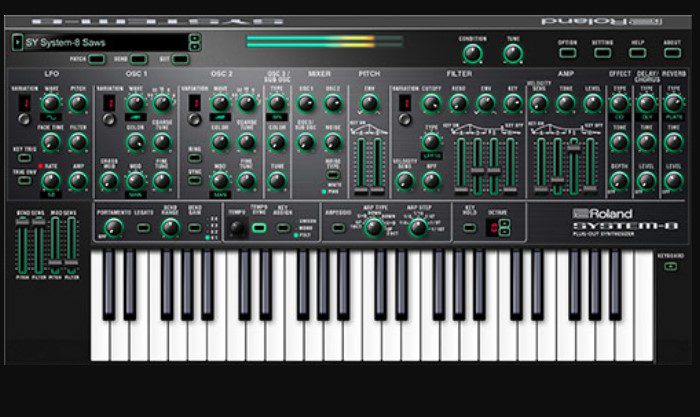Viewport: 700px width, 417px height.
Task: Toggle the LFO KEY TRIG button
Action: pyautogui.click(x=24, y=158)
